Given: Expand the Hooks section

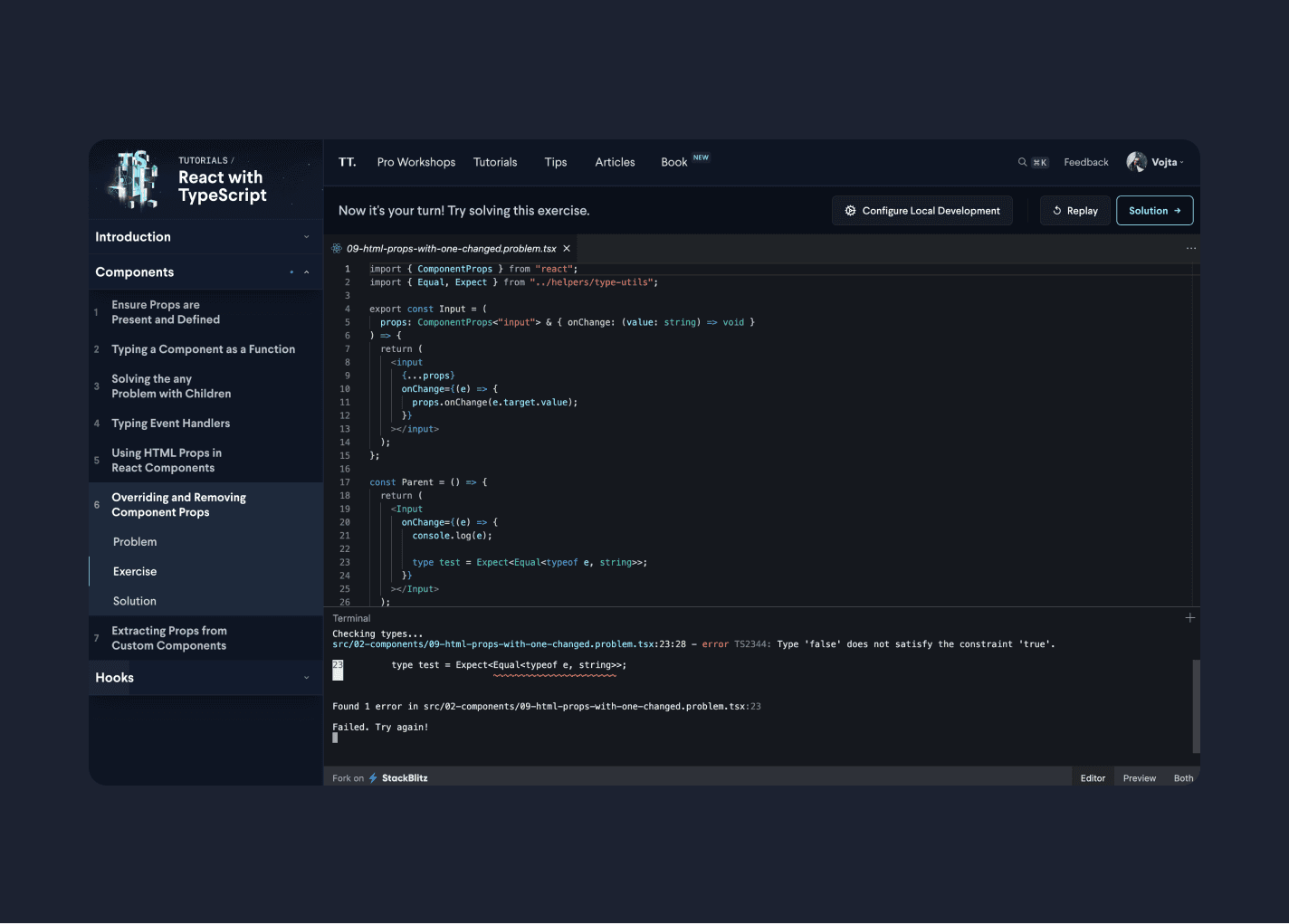Looking at the screenshot, I should (x=306, y=677).
